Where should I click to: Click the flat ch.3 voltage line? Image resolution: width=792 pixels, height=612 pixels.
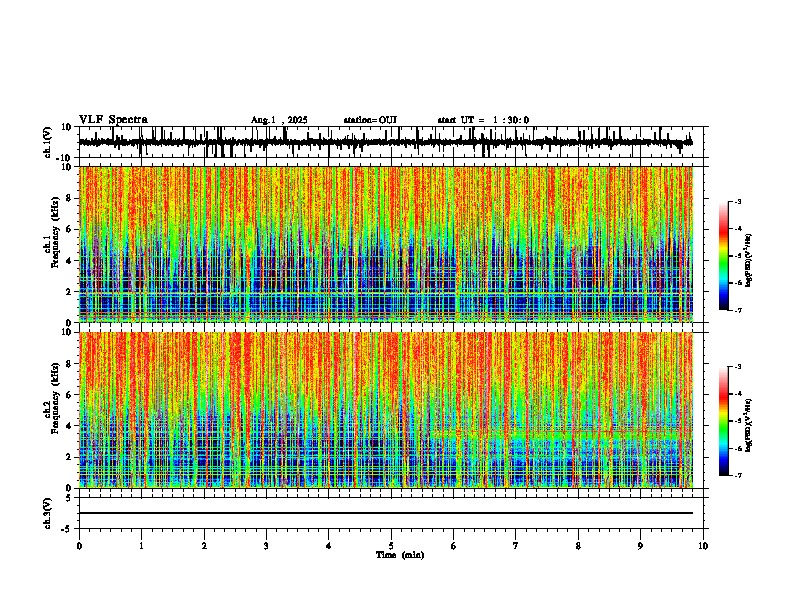tap(385, 513)
